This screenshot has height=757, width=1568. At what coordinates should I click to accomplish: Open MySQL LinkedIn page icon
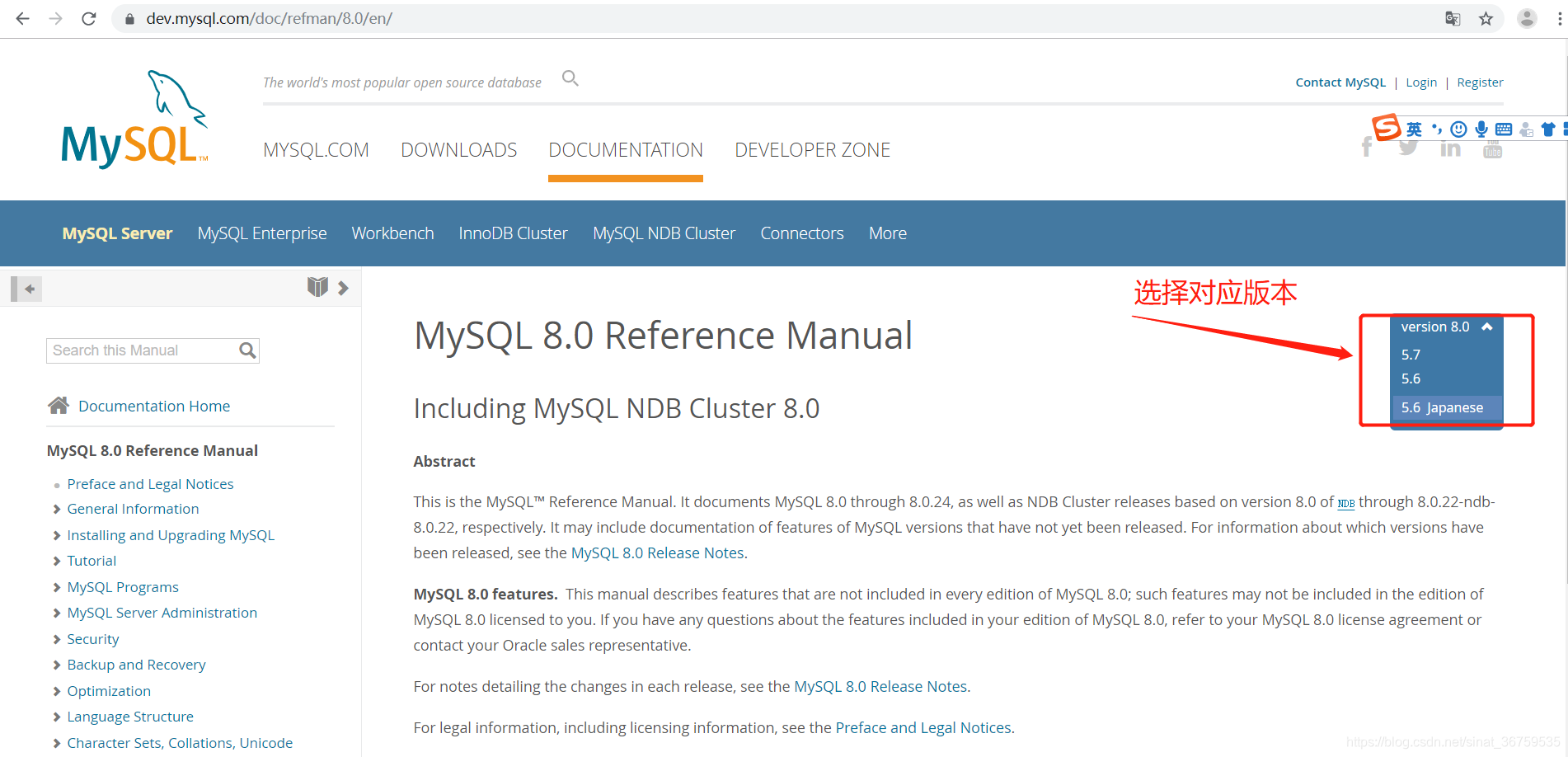click(1450, 148)
